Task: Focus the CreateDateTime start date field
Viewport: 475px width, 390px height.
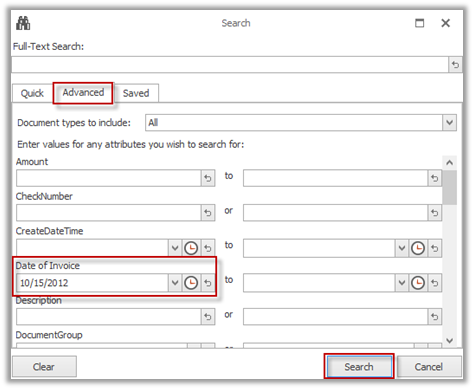Action: pyautogui.click(x=92, y=248)
